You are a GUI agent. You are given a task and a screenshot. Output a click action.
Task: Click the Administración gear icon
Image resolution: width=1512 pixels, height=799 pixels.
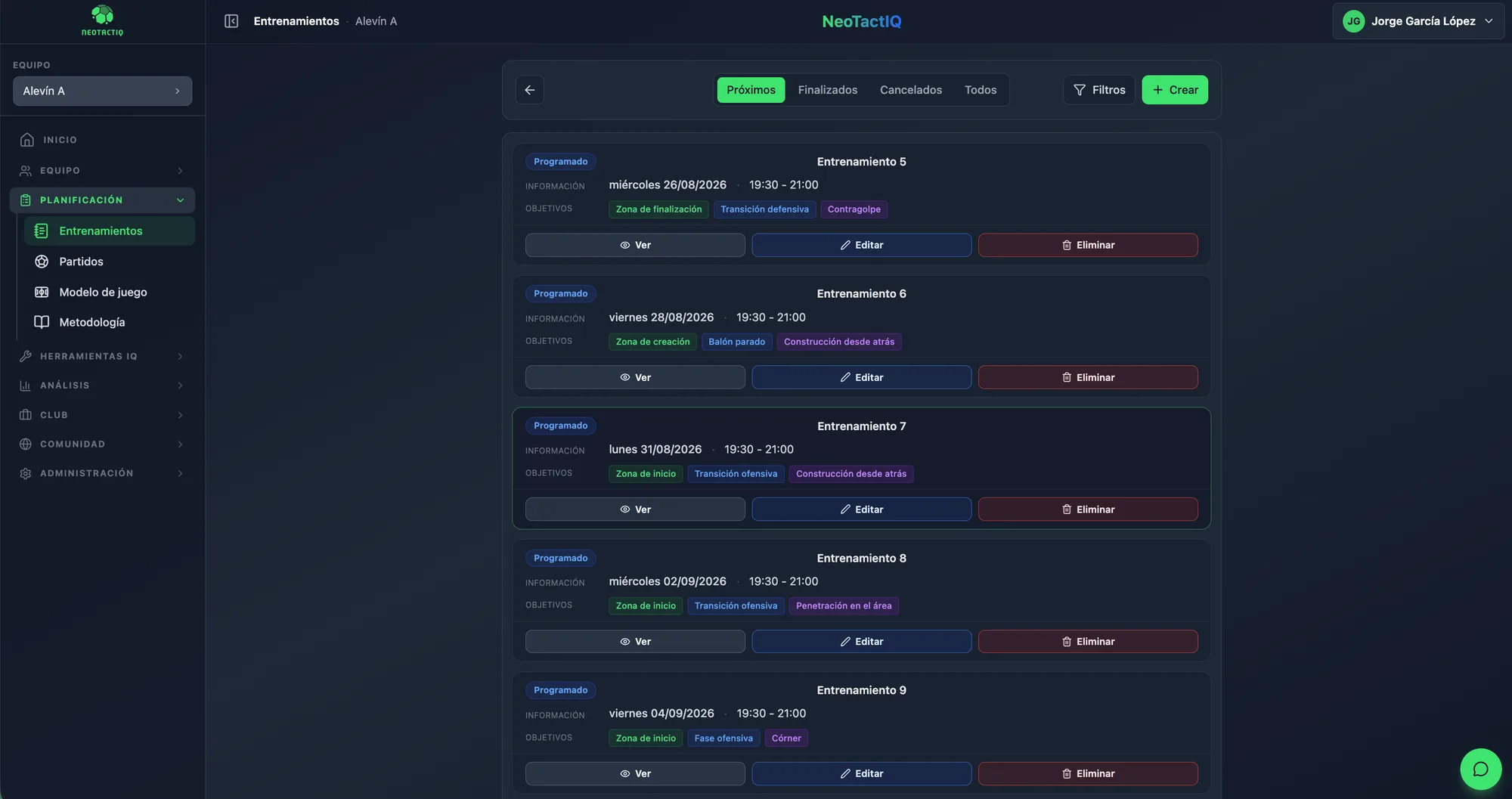(26, 473)
